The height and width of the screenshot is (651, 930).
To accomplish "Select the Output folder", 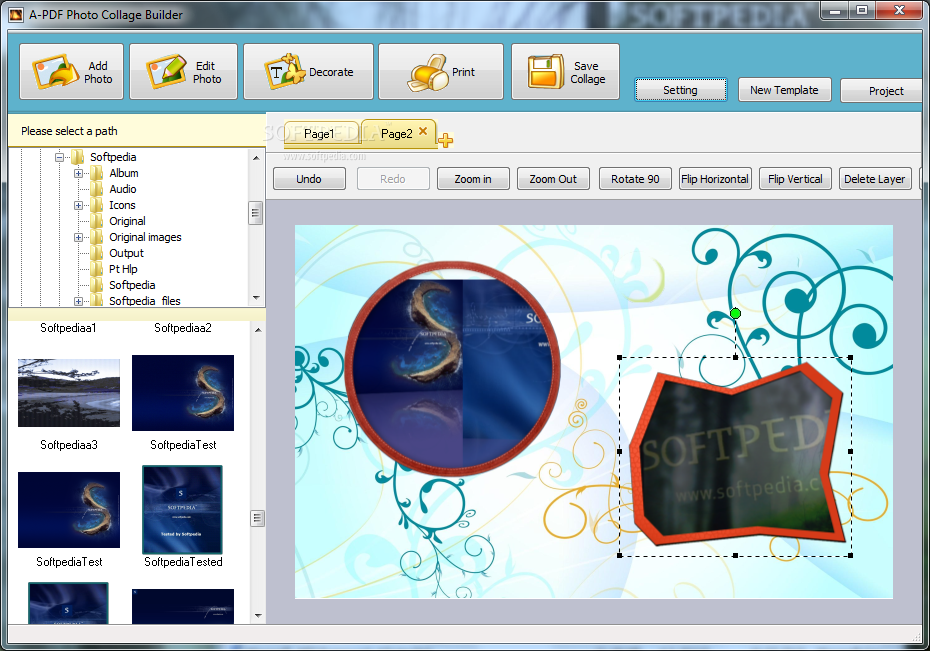I will [126, 253].
